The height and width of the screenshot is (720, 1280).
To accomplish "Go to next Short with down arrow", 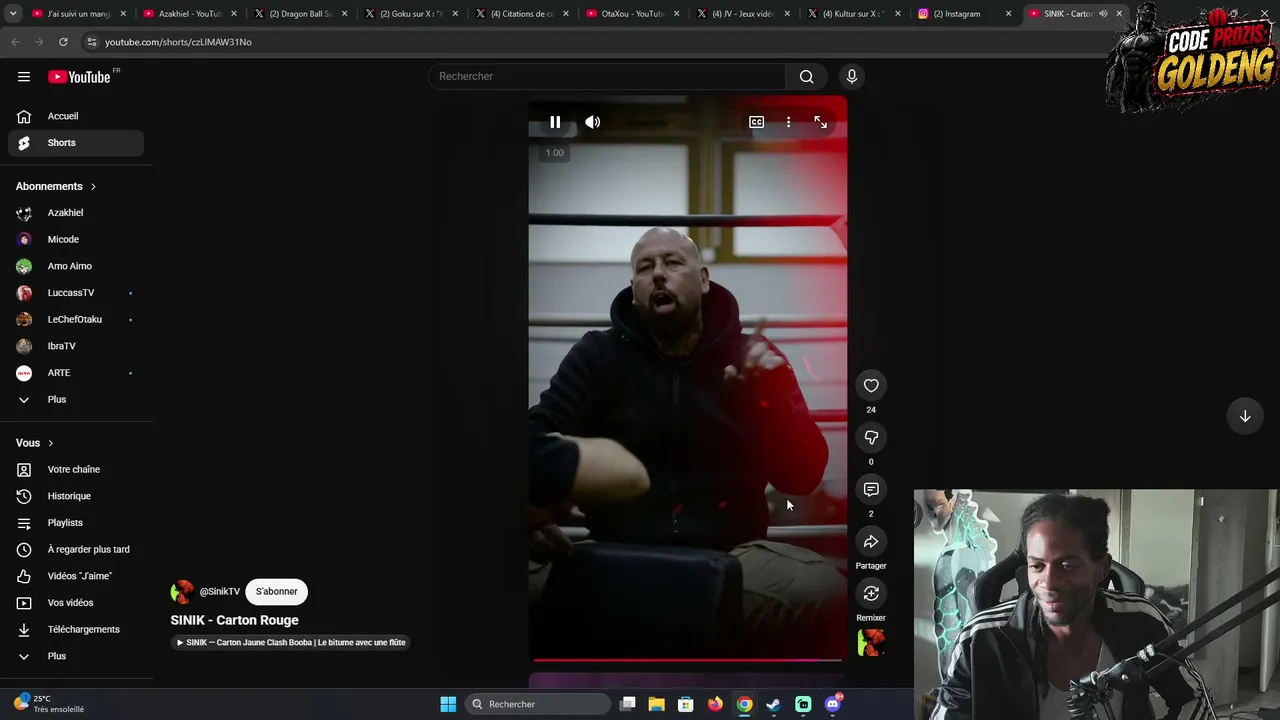I will 1245,416.
